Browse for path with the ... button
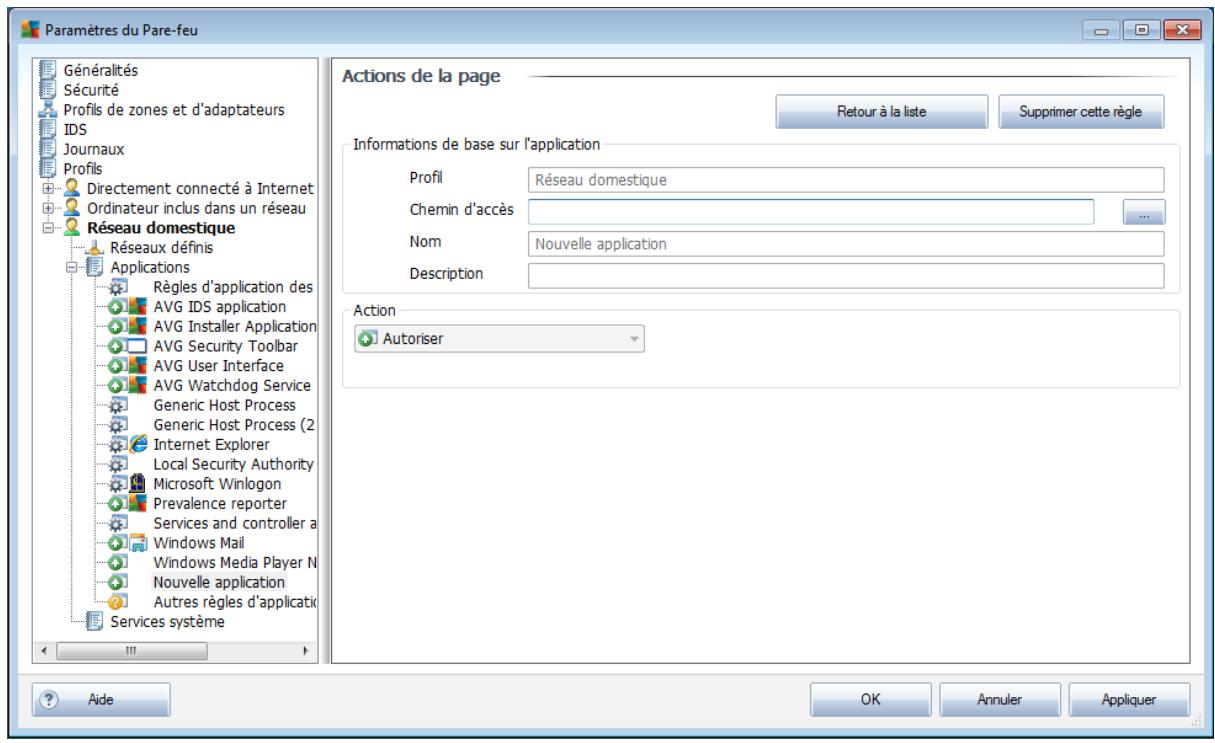 (1145, 211)
